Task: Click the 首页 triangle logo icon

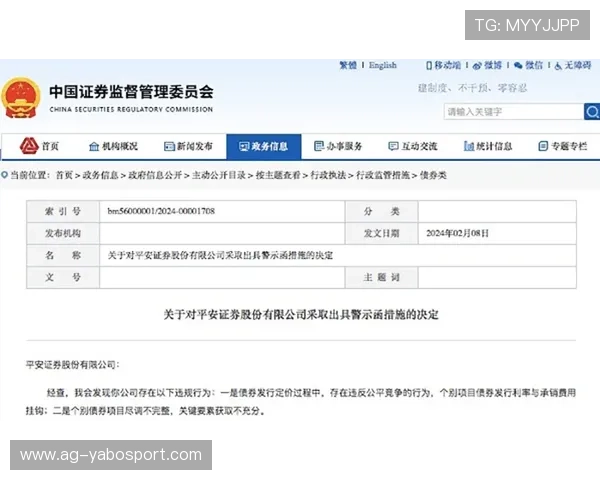Action: tap(29, 146)
